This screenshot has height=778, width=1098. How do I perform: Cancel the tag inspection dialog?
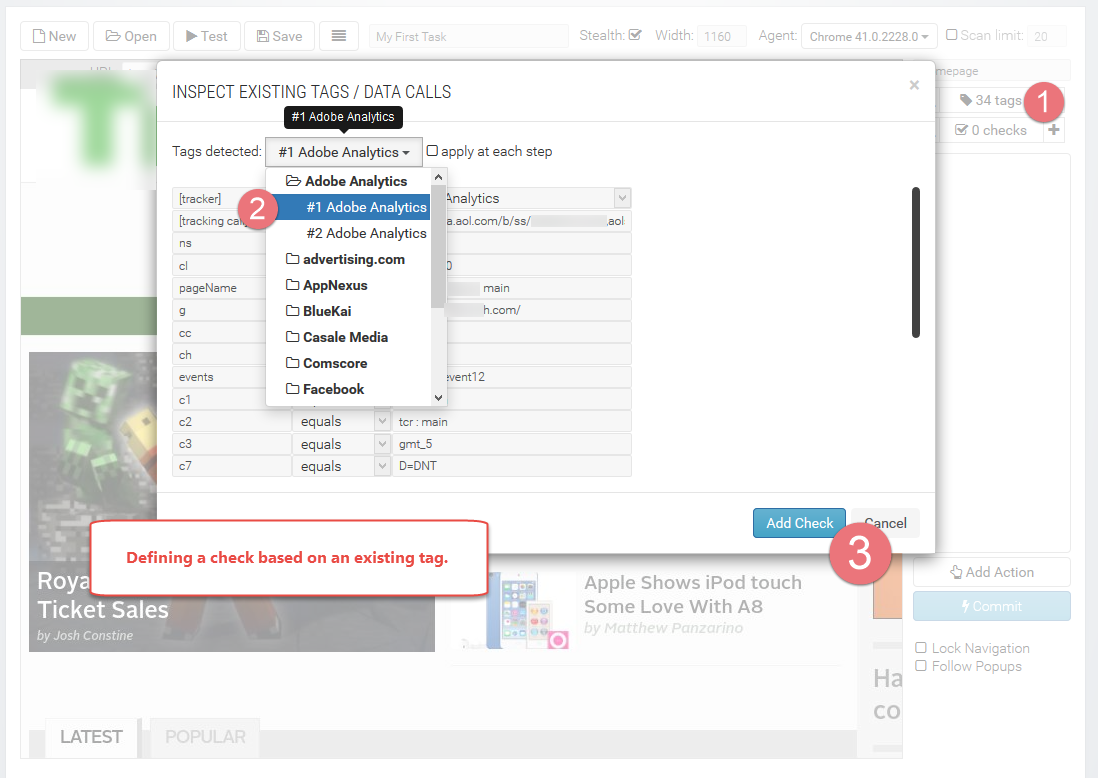(885, 523)
